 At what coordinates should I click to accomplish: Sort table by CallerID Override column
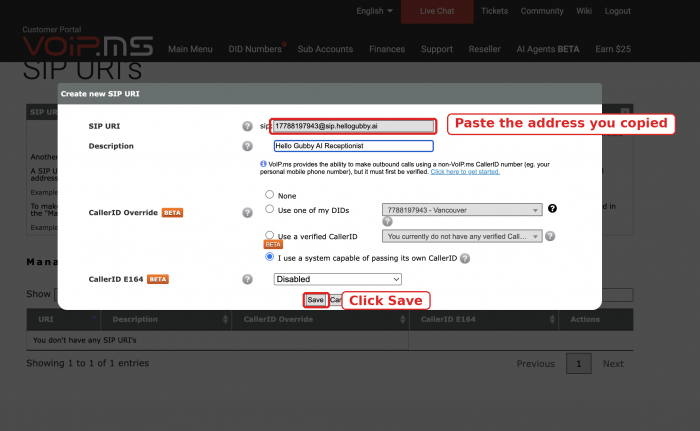[320, 319]
